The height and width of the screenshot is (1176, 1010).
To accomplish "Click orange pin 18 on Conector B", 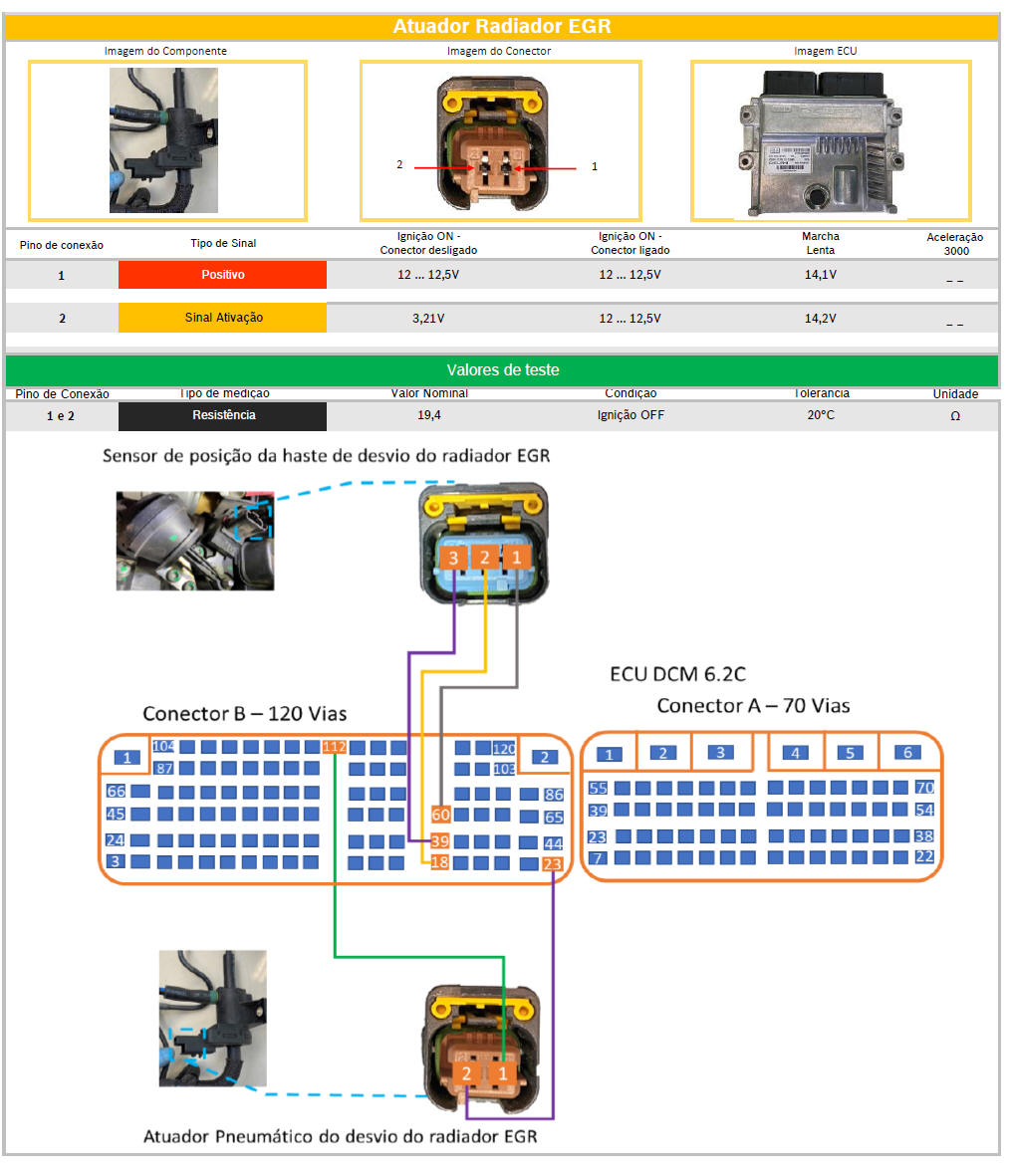I will point(439,862).
